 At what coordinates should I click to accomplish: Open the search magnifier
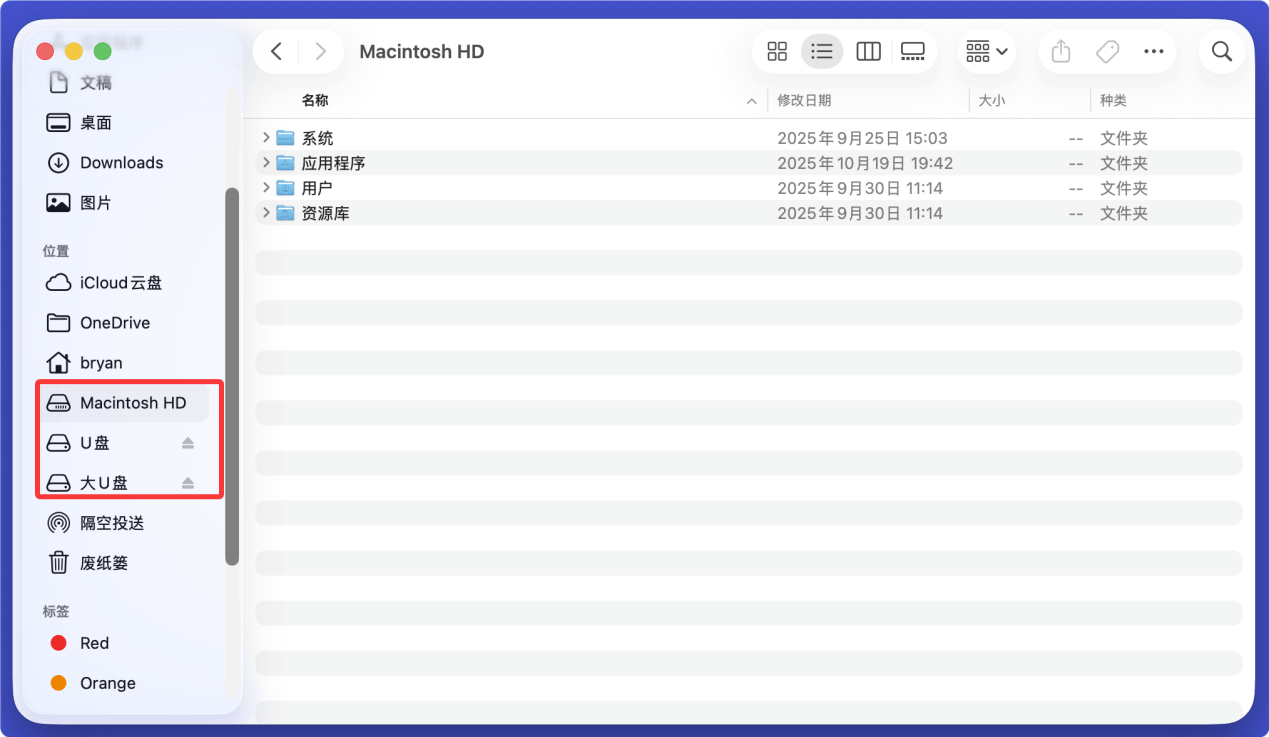click(x=1221, y=52)
